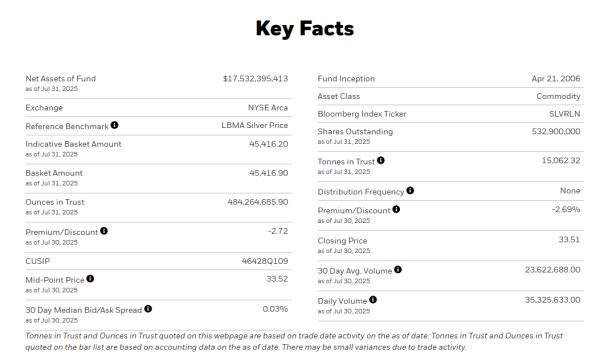
Task: Click the Shares Outstanding value 532,900,000
Action: [x=556, y=132]
